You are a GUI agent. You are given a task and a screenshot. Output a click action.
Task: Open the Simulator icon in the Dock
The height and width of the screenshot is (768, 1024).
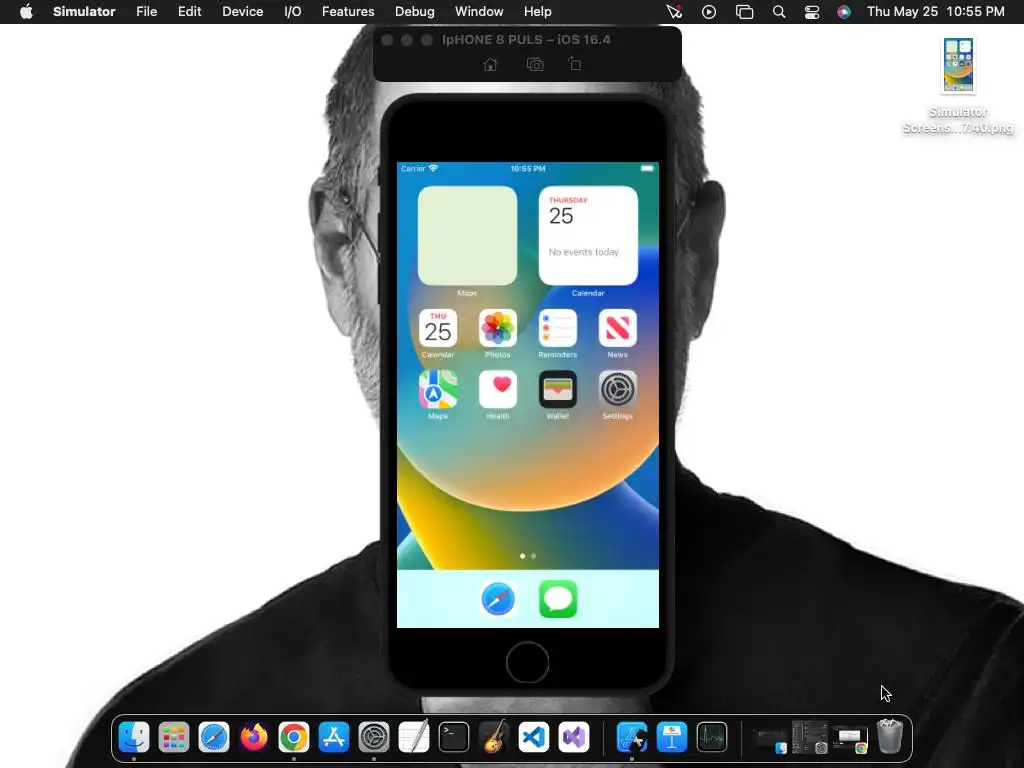632,737
